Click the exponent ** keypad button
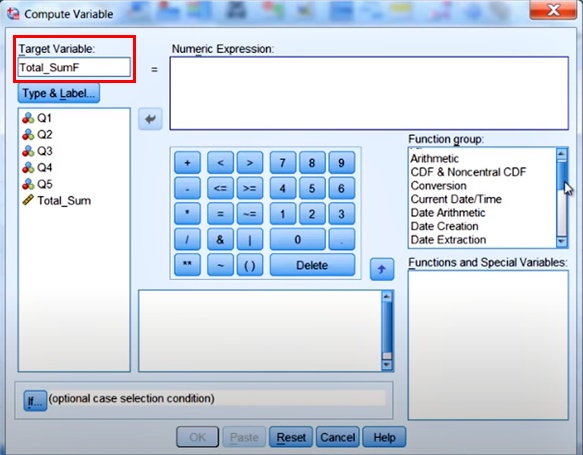The height and width of the screenshot is (455, 583). [x=187, y=265]
